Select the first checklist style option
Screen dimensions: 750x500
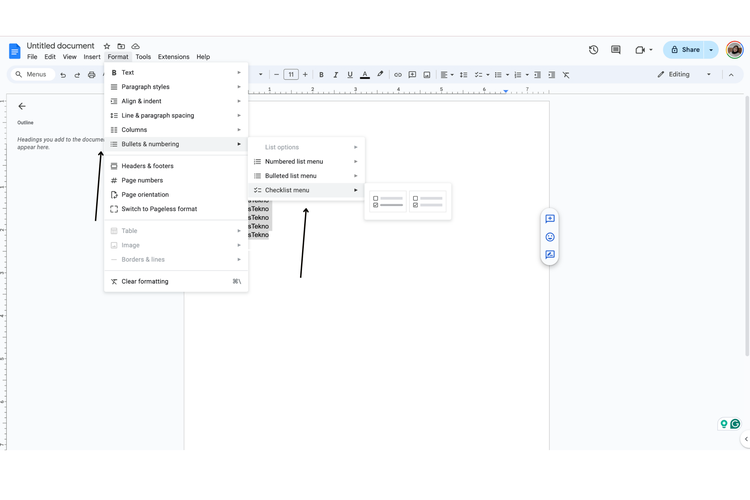388,202
